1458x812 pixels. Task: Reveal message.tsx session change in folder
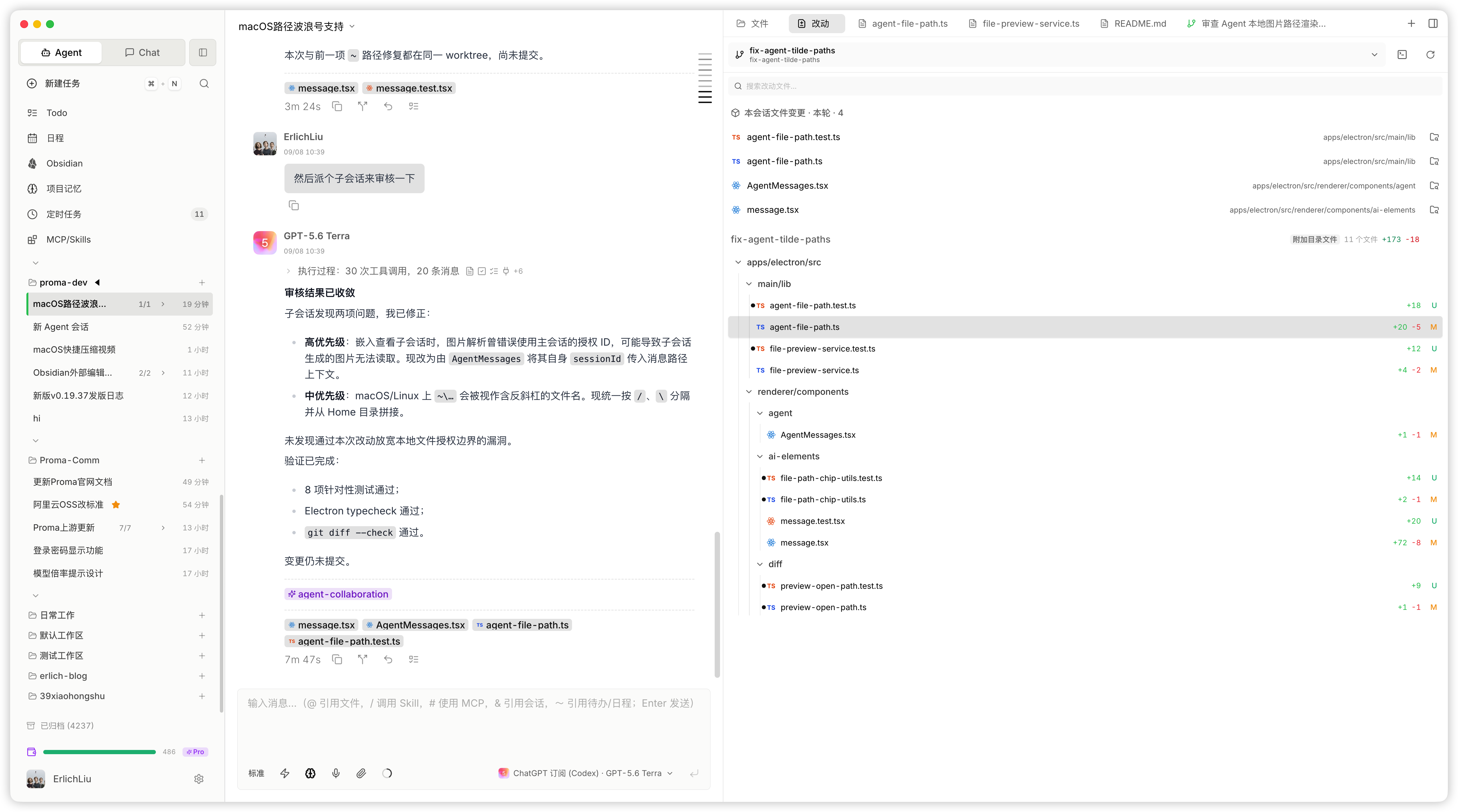click(x=1434, y=210)
